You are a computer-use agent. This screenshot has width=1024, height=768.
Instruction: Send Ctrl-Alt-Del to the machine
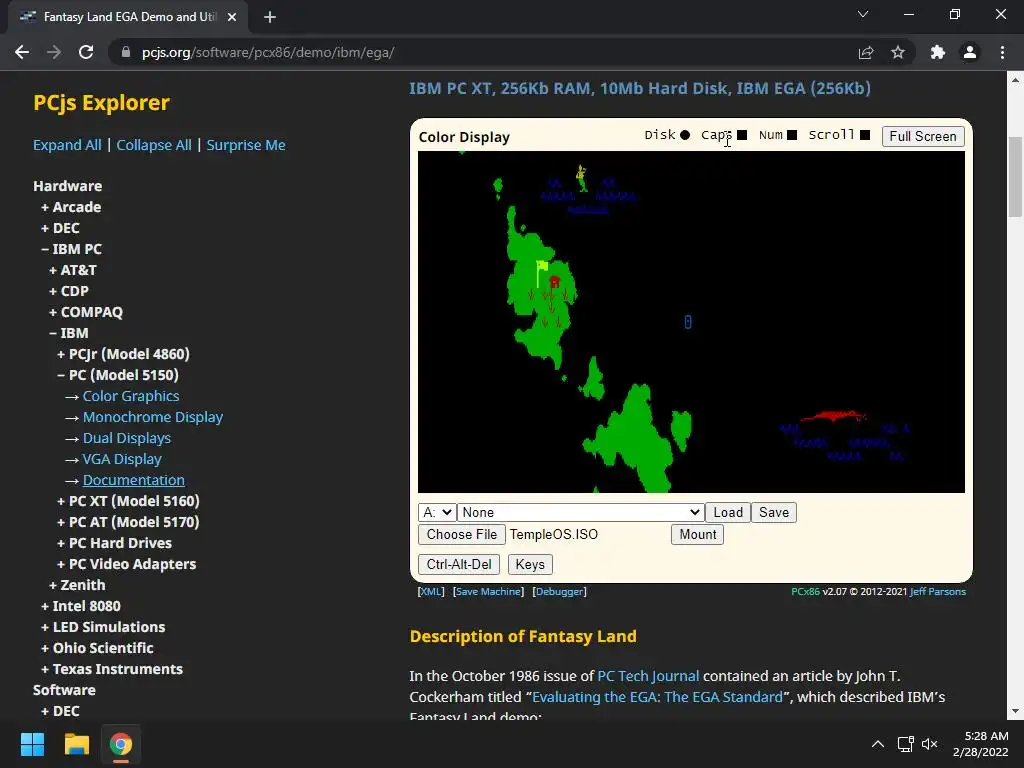coord(459,564)
